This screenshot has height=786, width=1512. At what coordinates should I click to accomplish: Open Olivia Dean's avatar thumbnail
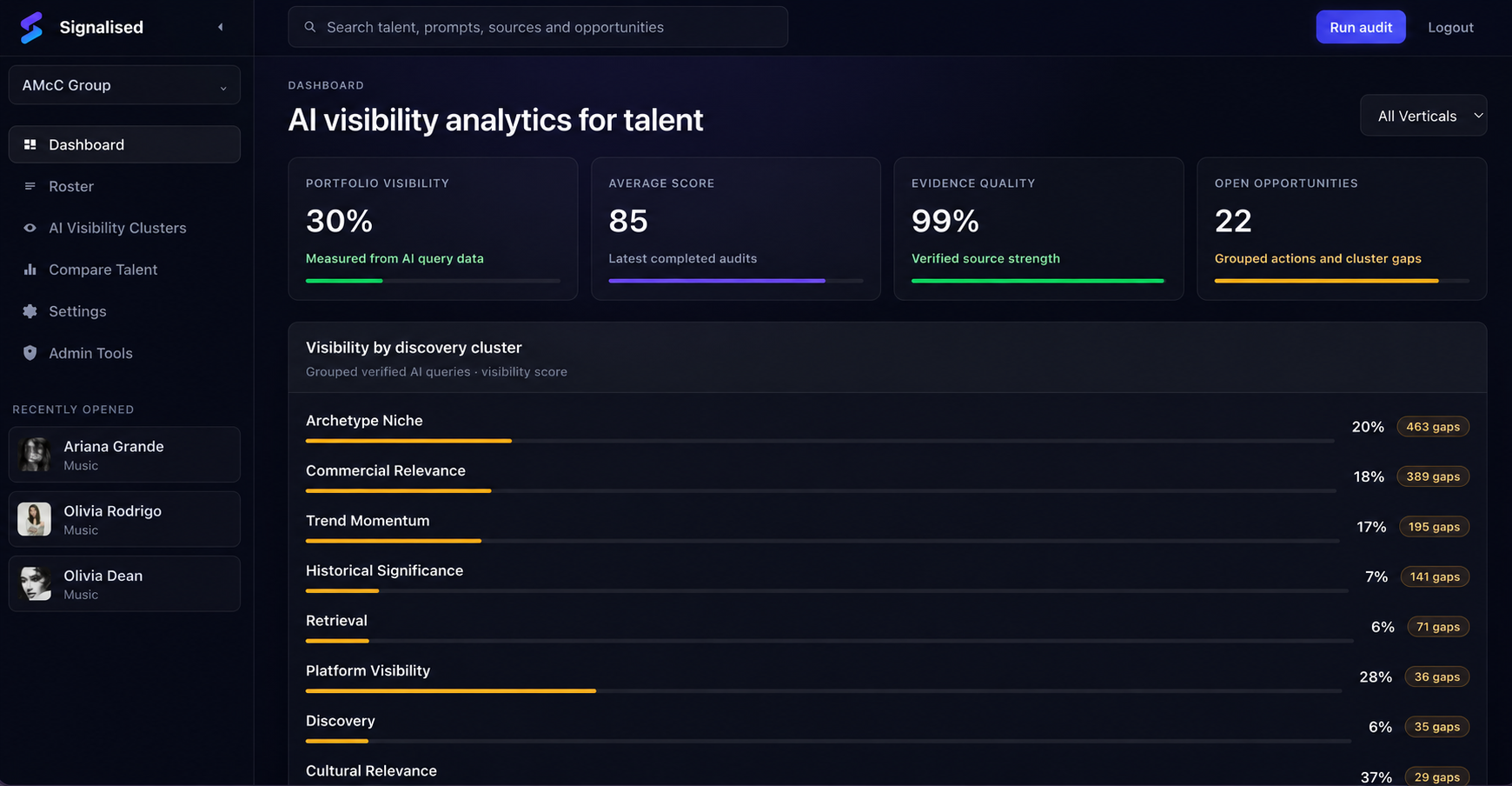point(35,583)
